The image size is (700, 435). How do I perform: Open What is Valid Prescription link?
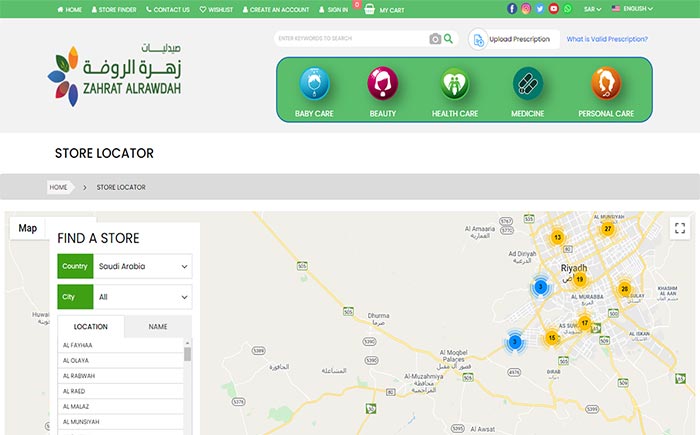(607, 39)
